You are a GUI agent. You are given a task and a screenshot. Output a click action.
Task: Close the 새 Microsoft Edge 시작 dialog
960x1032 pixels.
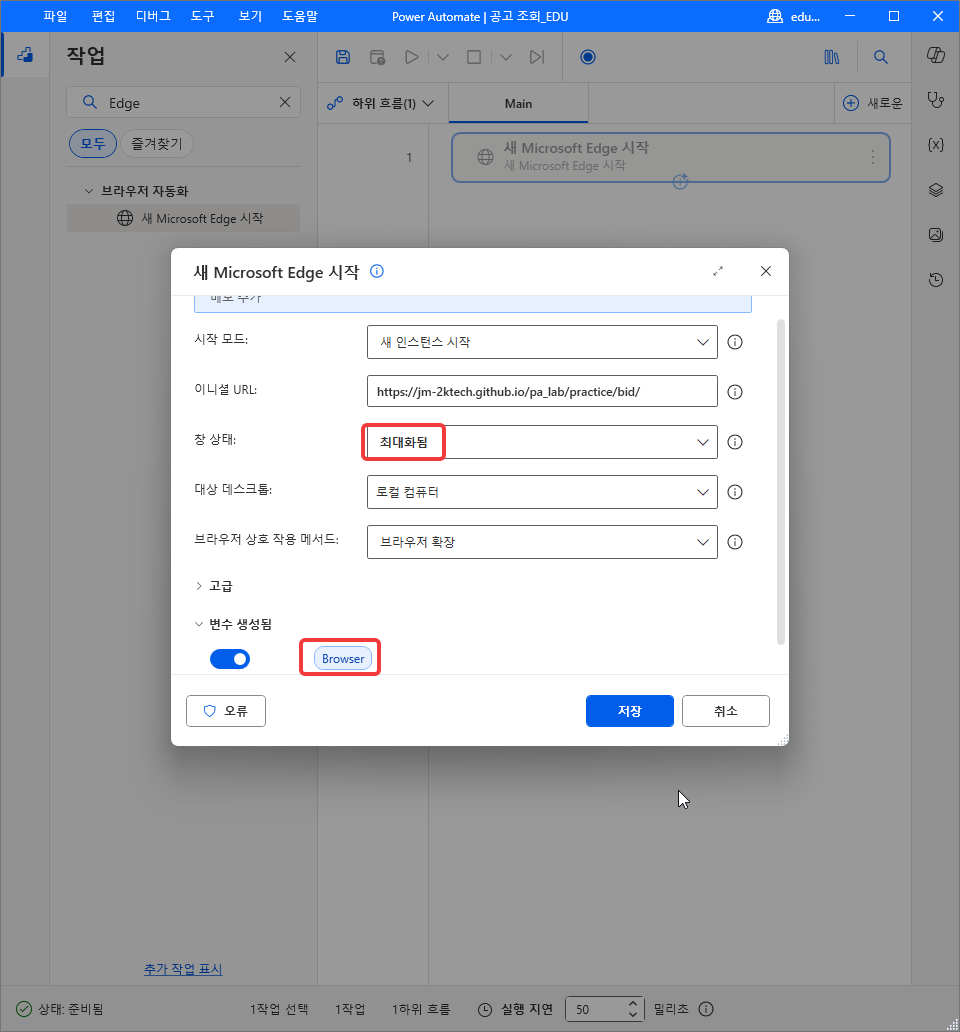(766, 271)
